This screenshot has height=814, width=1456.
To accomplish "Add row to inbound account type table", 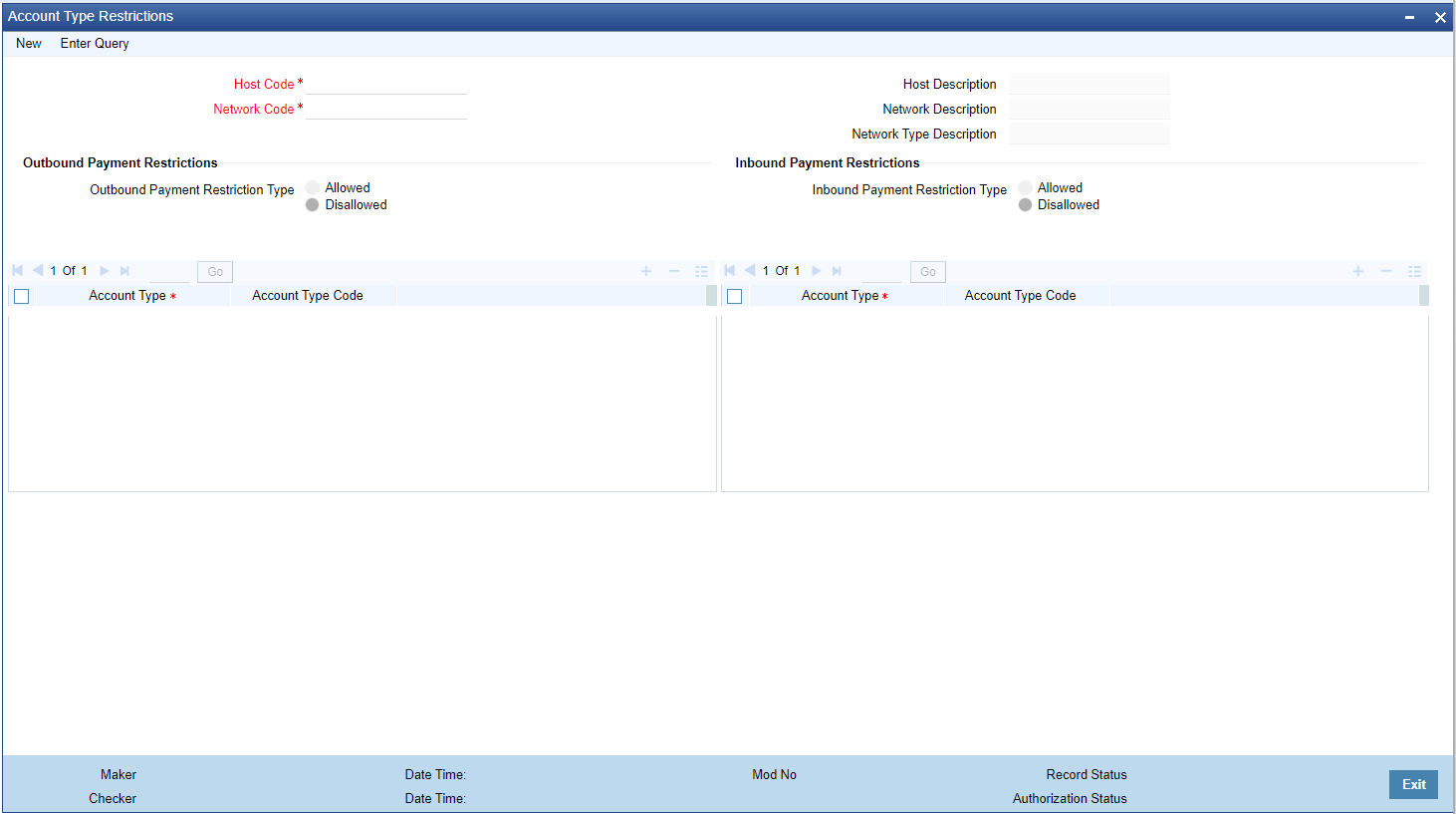I will (1358, 271).
